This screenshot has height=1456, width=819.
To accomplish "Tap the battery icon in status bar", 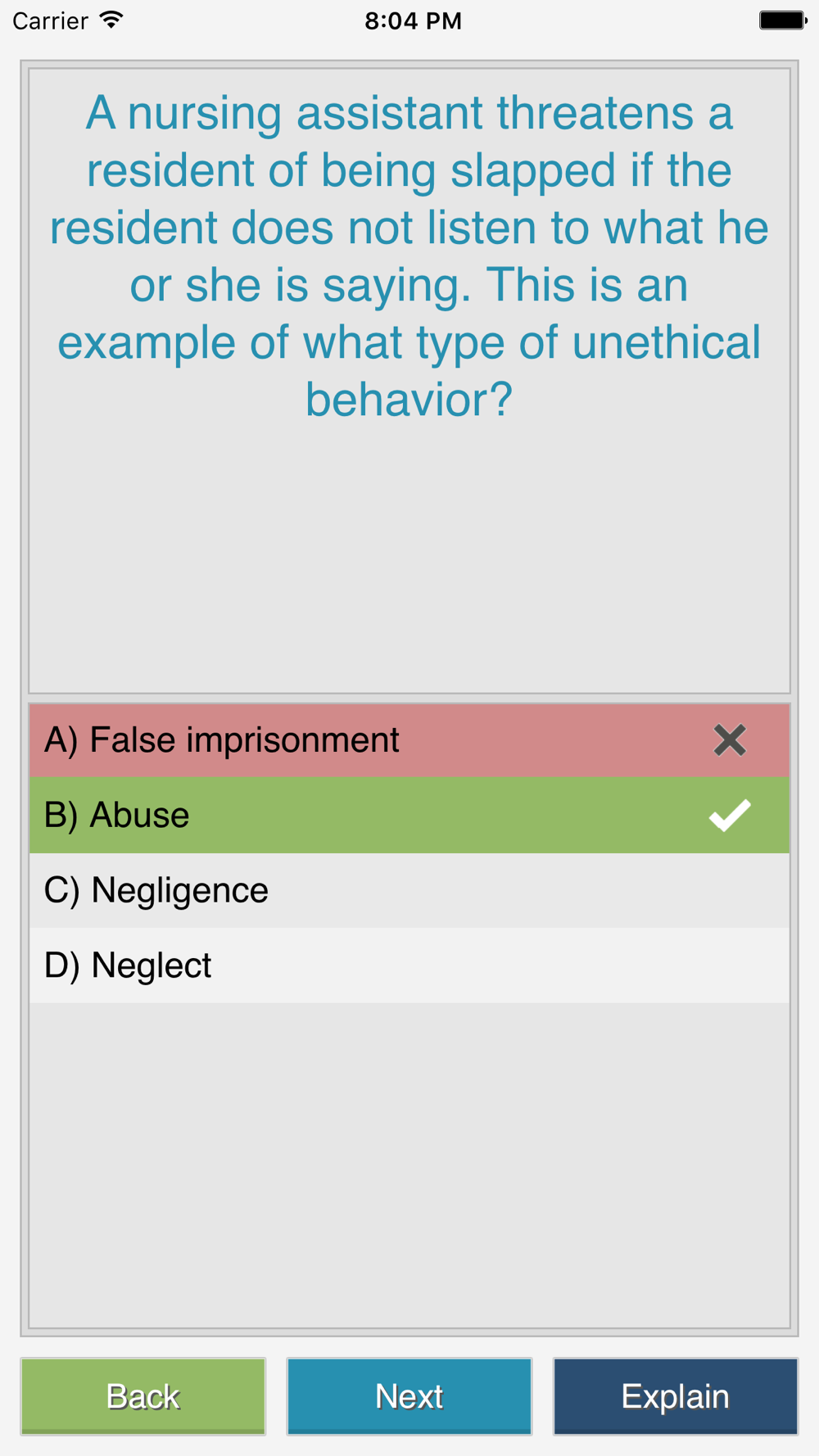I will [782, 20].
